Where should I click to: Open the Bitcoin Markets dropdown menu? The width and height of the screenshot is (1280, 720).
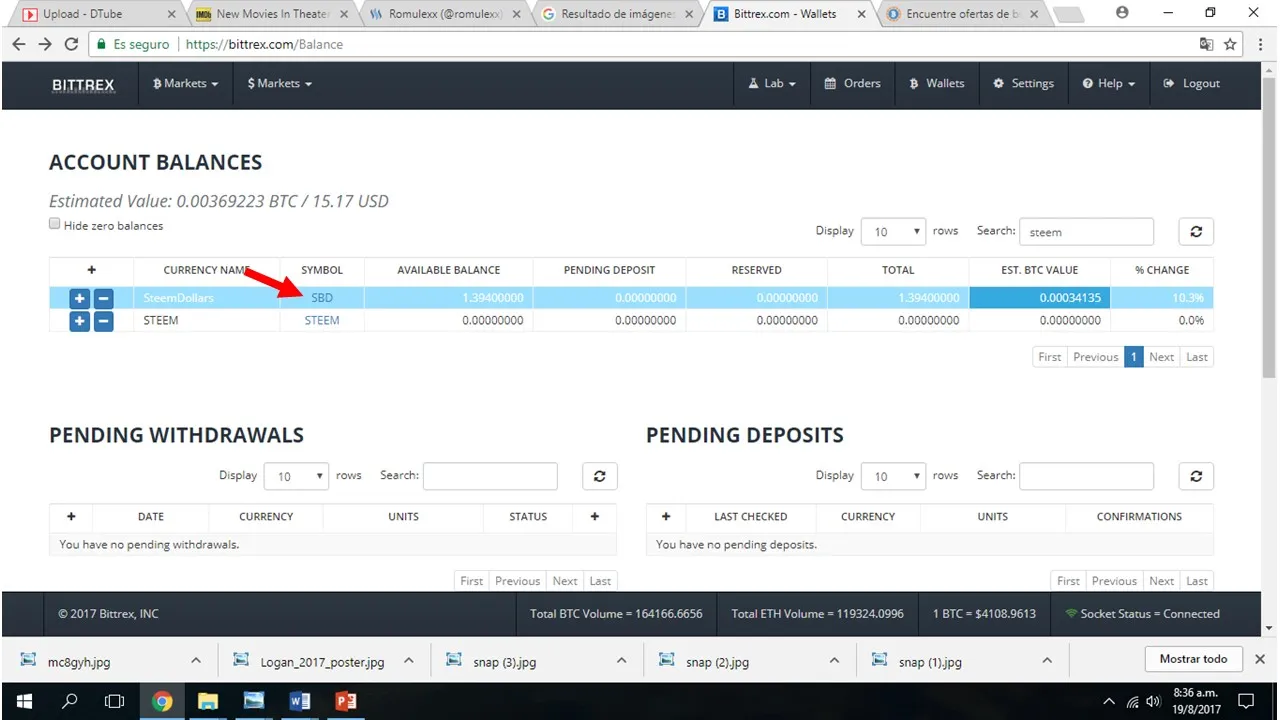[185, 84]
